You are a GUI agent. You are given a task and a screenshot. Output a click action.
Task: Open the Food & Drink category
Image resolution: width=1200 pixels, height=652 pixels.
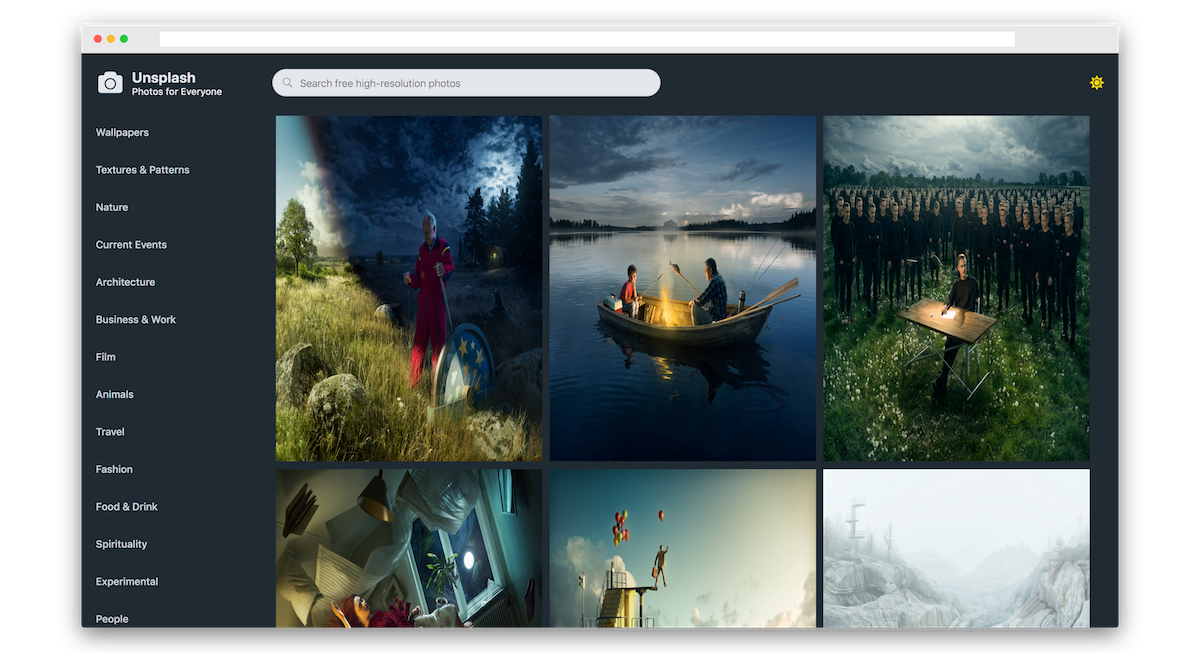click(x=127, y=507)
